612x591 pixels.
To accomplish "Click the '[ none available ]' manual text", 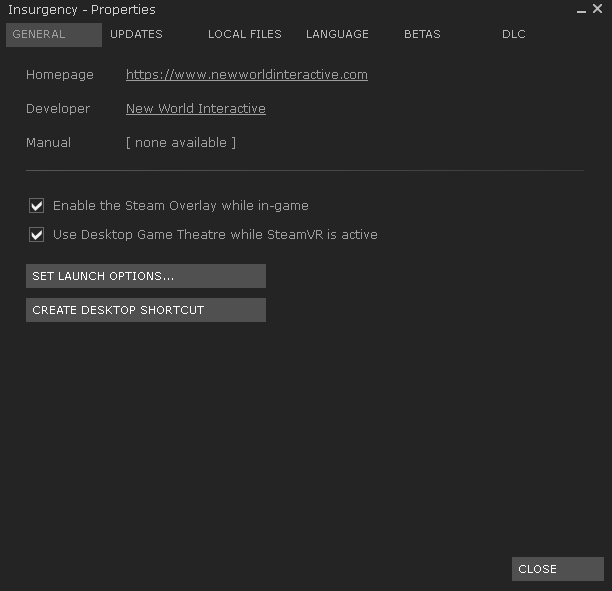I will click(x=181, y=142).
